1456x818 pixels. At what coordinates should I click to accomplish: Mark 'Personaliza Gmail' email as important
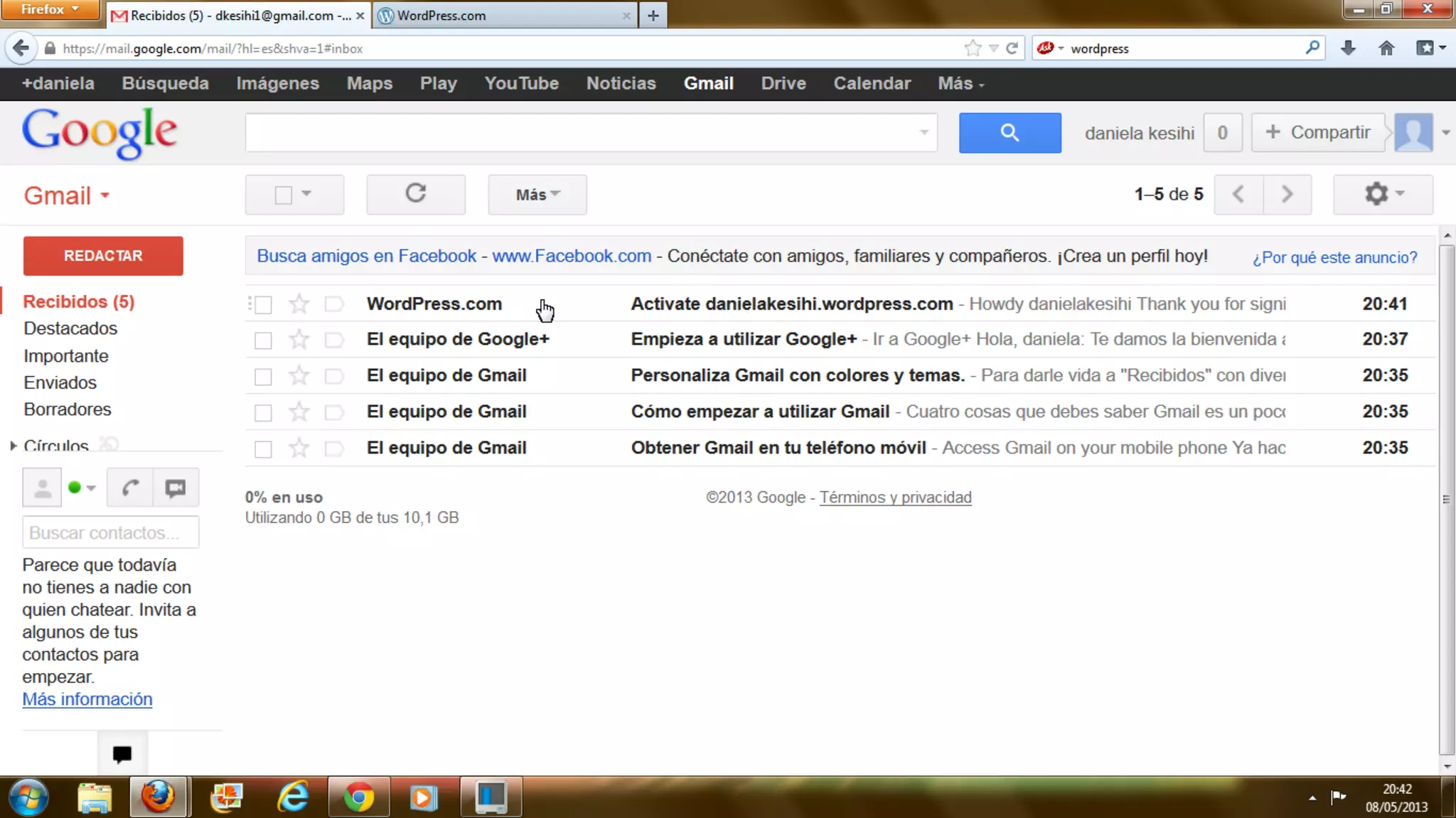(x=333, y=375)
